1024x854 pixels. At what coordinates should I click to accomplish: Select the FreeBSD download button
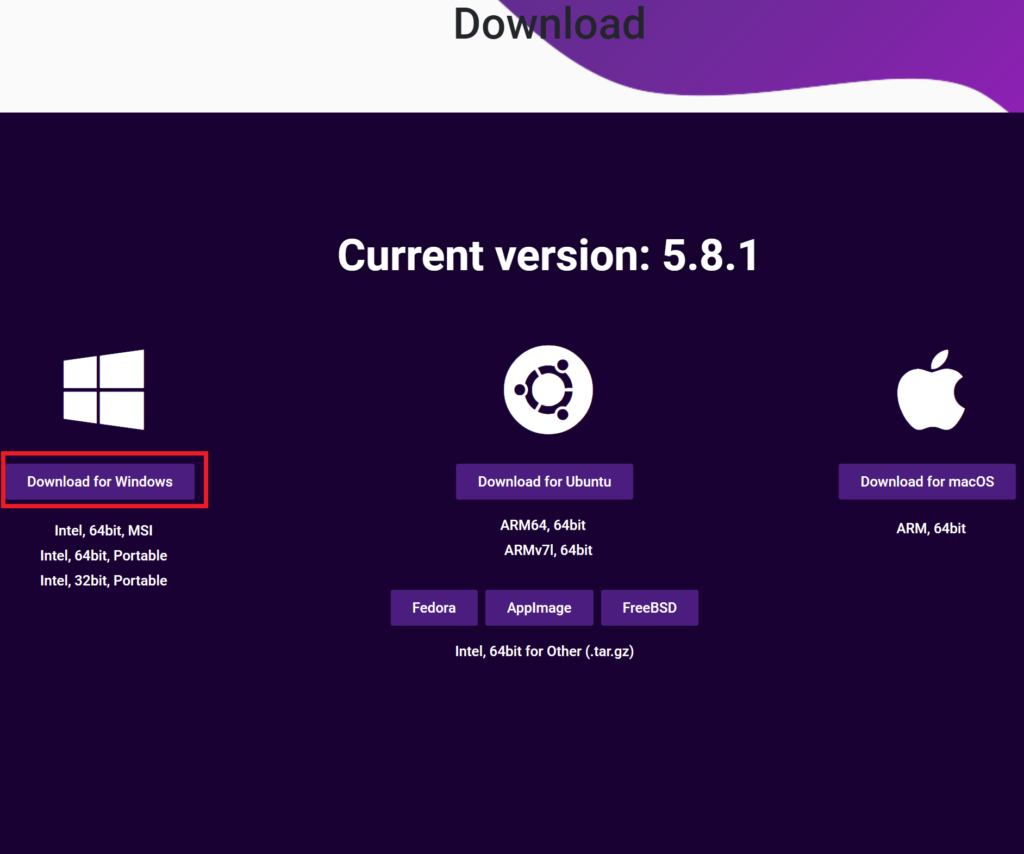(649, 608)
